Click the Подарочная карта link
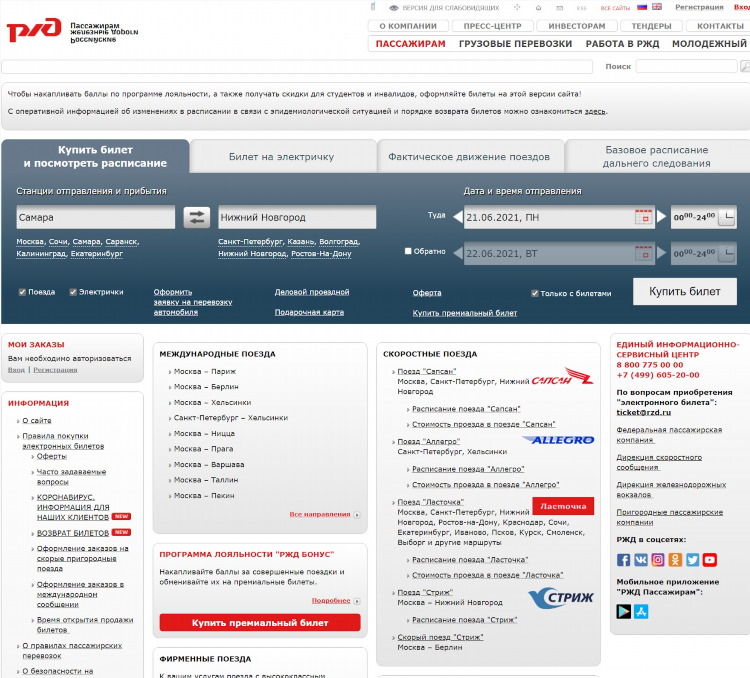Viewport: 750px width, 678px height. tap(309, 312)
